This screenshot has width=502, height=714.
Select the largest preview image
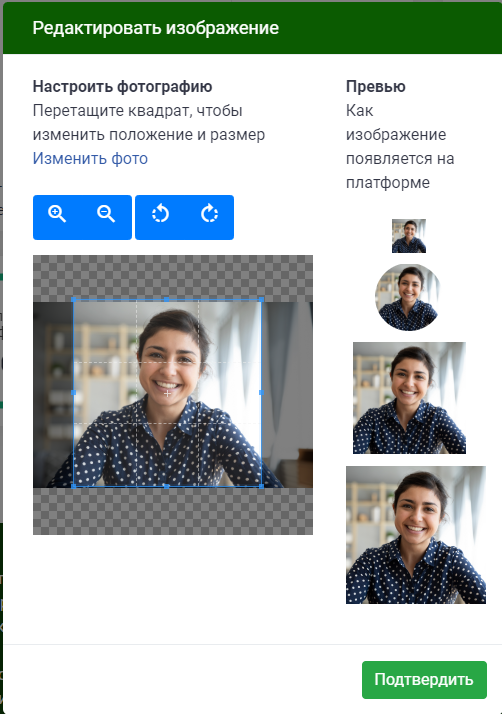pos(416,535)
